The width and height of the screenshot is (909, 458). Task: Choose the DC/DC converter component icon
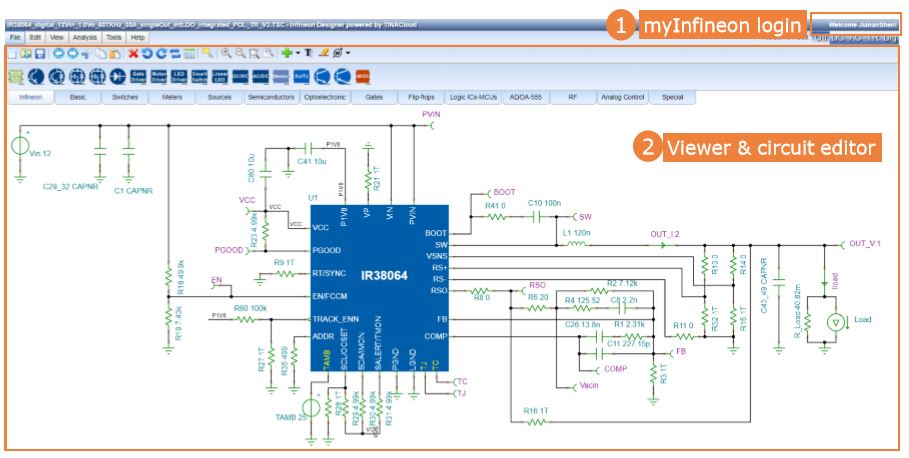239,77
